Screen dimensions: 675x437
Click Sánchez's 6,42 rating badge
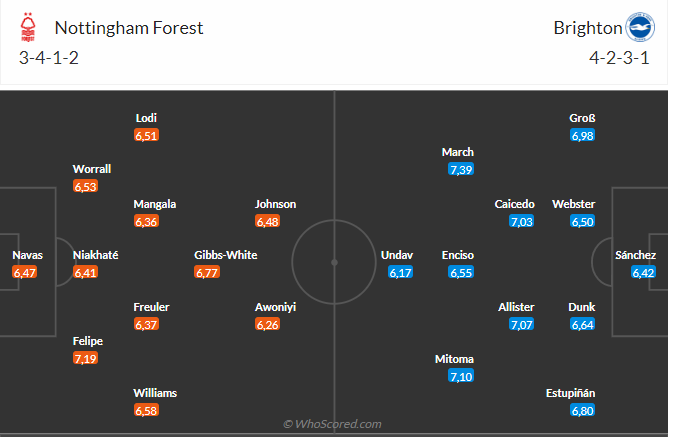(643, 273)
